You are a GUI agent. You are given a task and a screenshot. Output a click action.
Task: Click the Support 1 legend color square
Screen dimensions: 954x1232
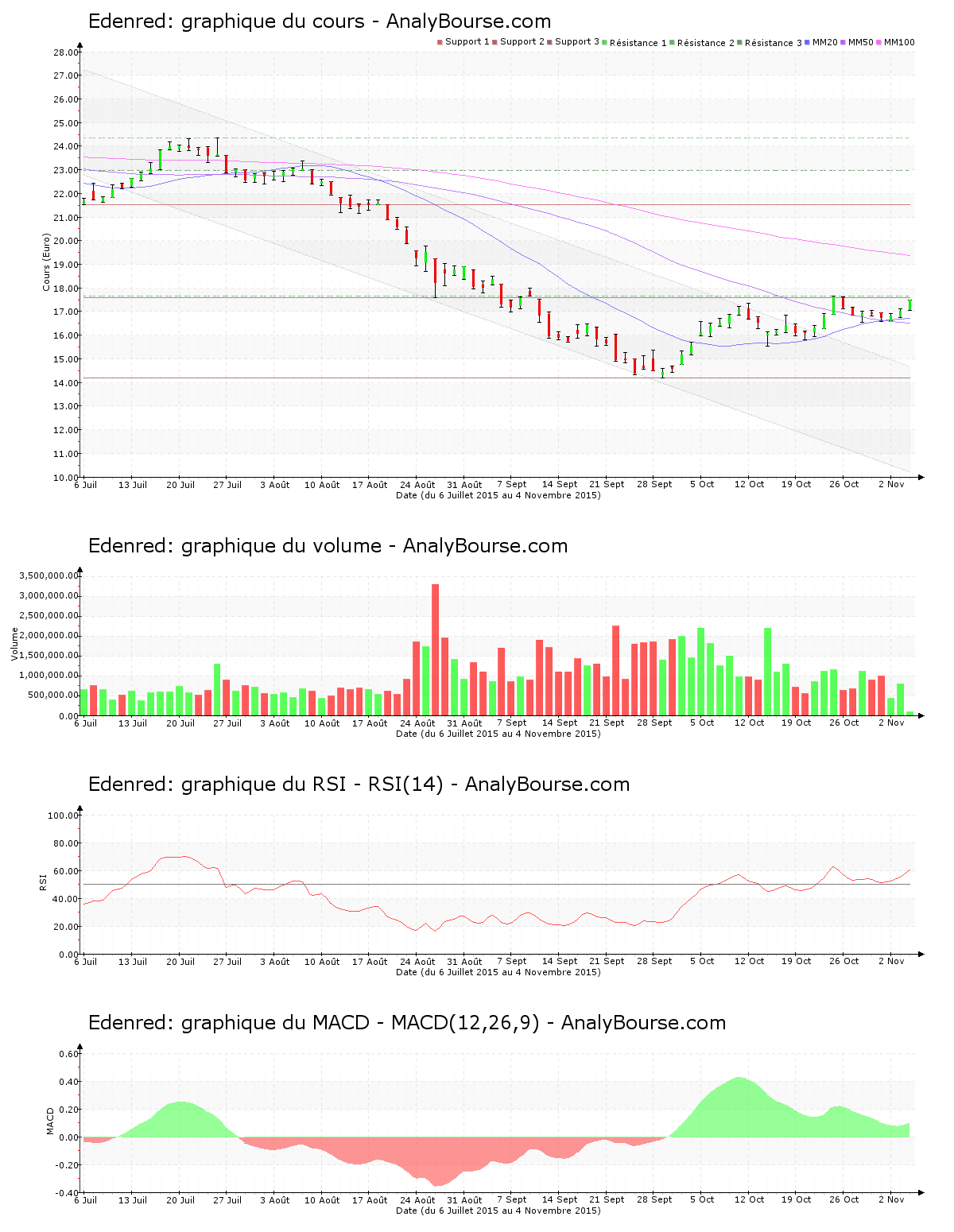tap(440, 42)
